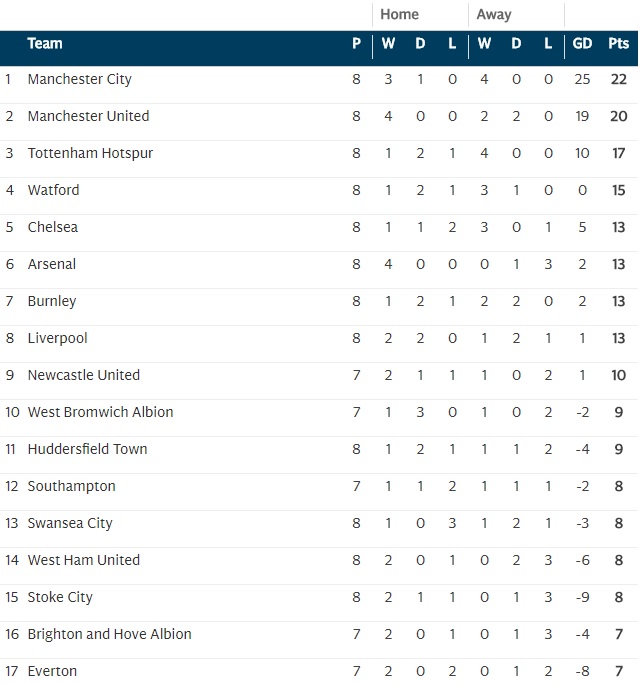Screen dimensions: 642x684
Task: Click the Home group header label
Action: coord(400,15)
